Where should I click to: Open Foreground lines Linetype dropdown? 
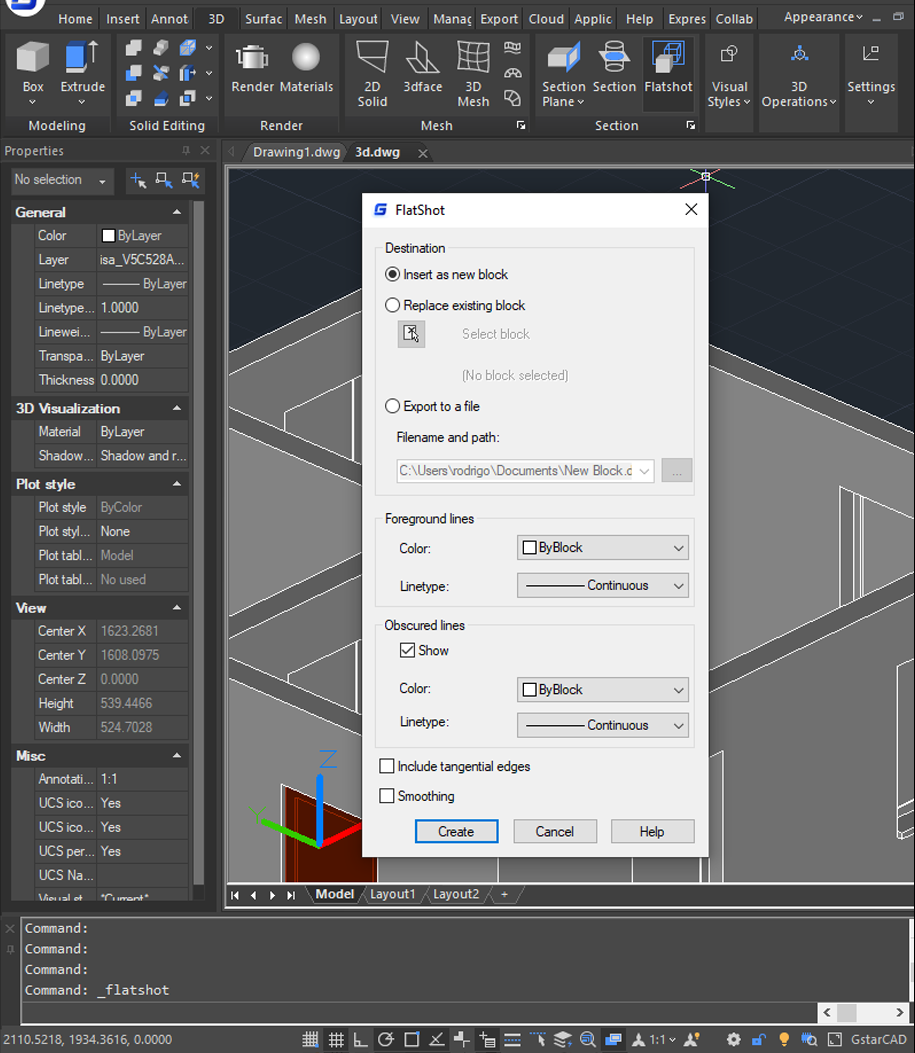tap(603, 586)
